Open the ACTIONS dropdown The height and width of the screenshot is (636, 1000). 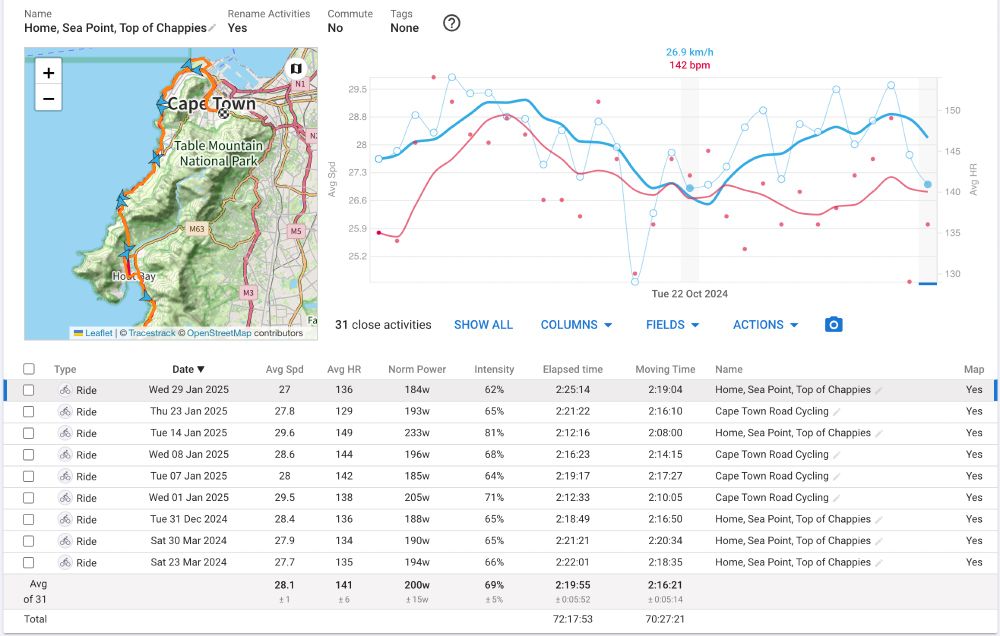765,325
